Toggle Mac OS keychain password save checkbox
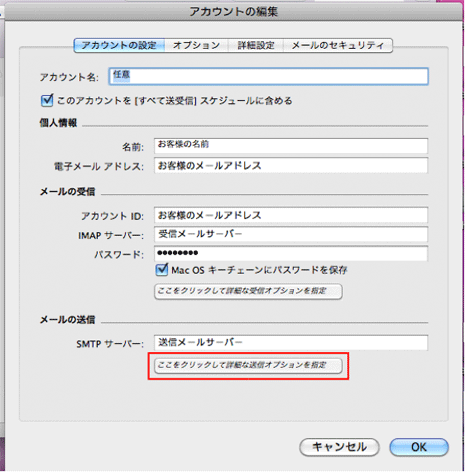 162,270
